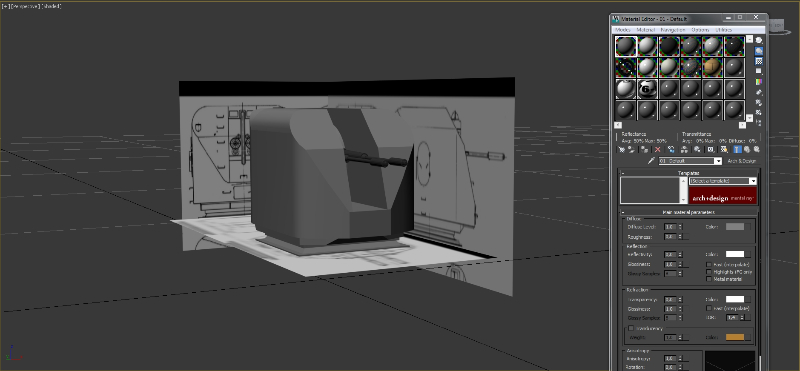Click the red X Reset Map icon
The height and width of the screenshot is (371, 800).
click(658, 150)
